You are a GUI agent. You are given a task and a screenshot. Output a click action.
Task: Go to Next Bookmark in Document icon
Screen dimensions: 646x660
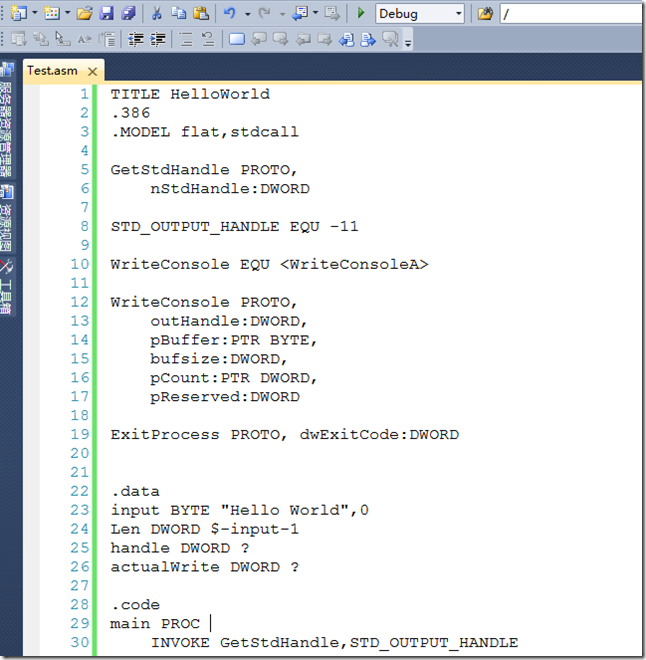tap(368, 39)
